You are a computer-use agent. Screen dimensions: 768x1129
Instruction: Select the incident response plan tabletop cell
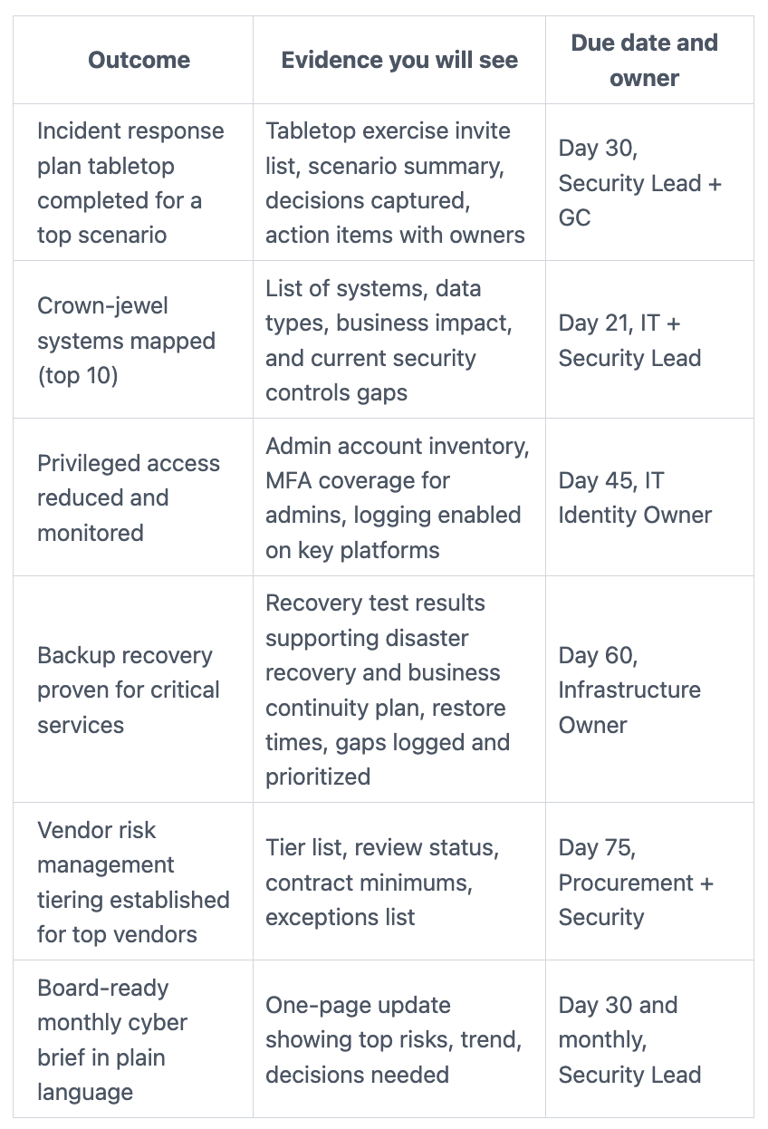(x=130, y=183)
